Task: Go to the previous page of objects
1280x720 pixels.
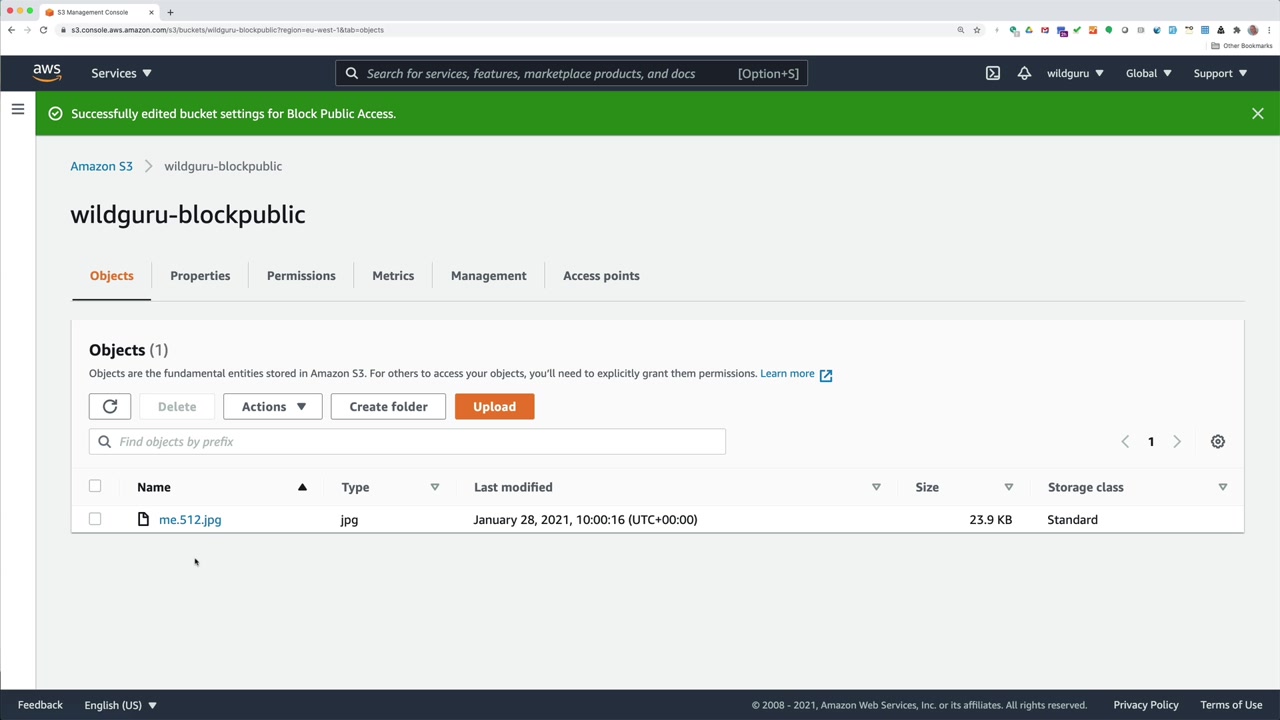Action: [1125, 442]
